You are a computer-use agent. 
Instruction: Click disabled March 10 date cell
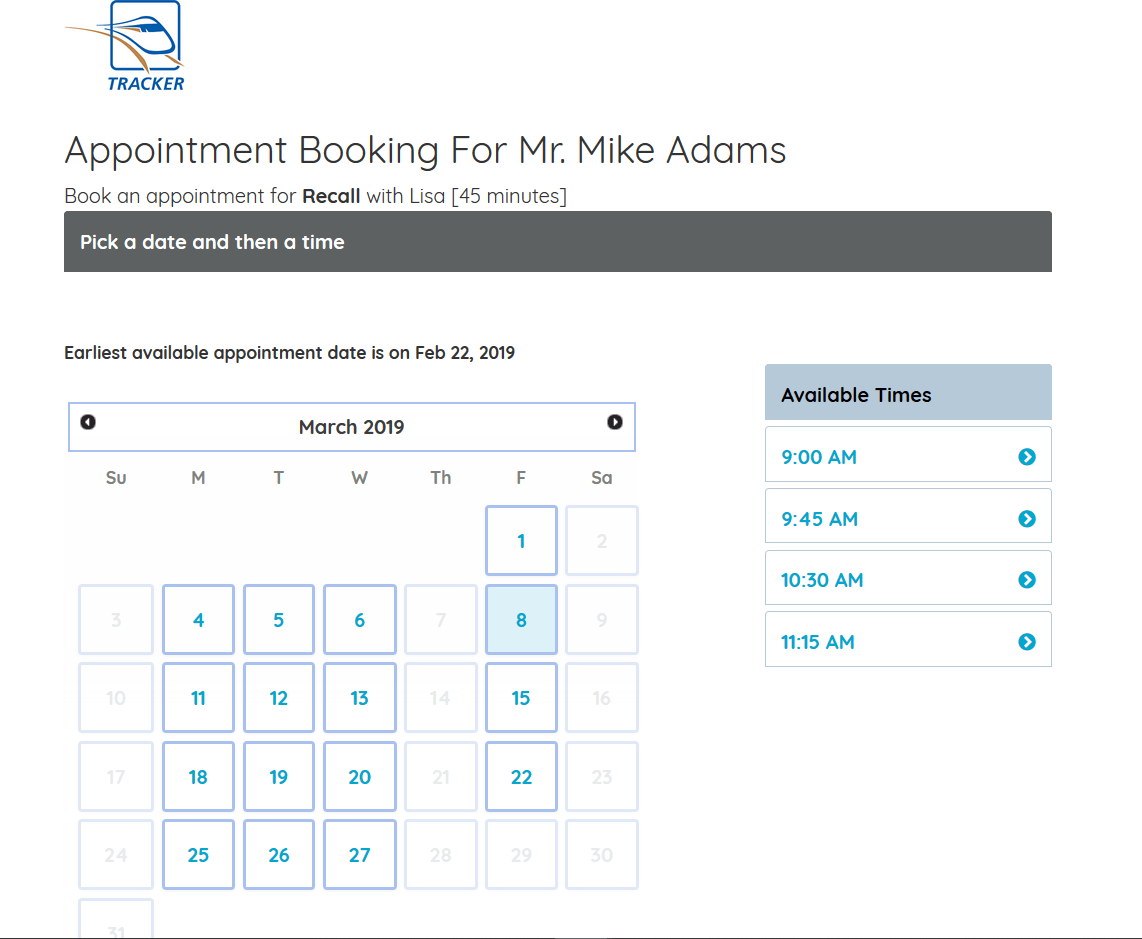(116, 698)
